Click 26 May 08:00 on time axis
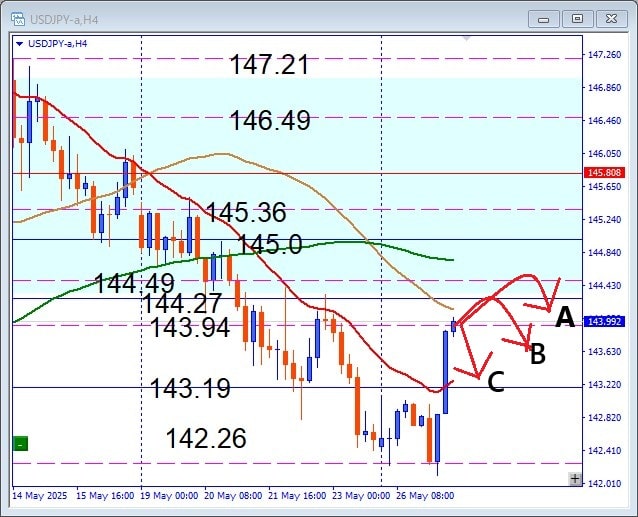The image size is (638, 517). coord(425,496)
